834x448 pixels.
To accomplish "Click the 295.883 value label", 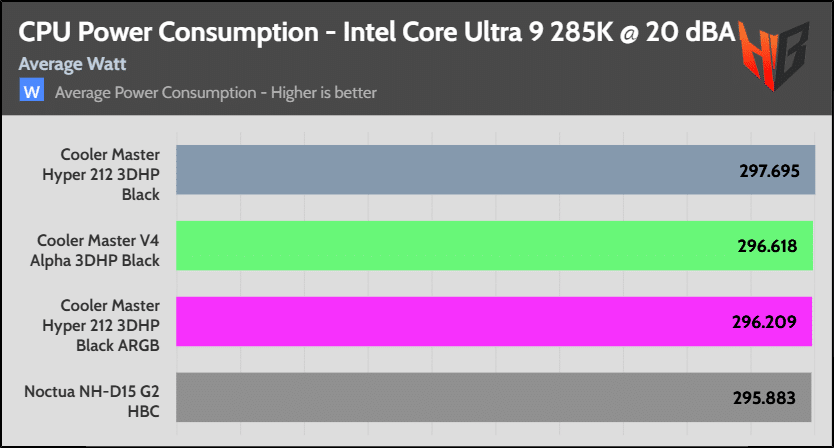I will point(764,398).
